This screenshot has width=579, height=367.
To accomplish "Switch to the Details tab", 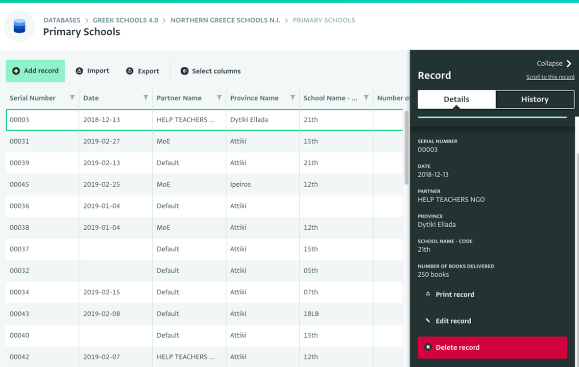I will coord(456,99).
